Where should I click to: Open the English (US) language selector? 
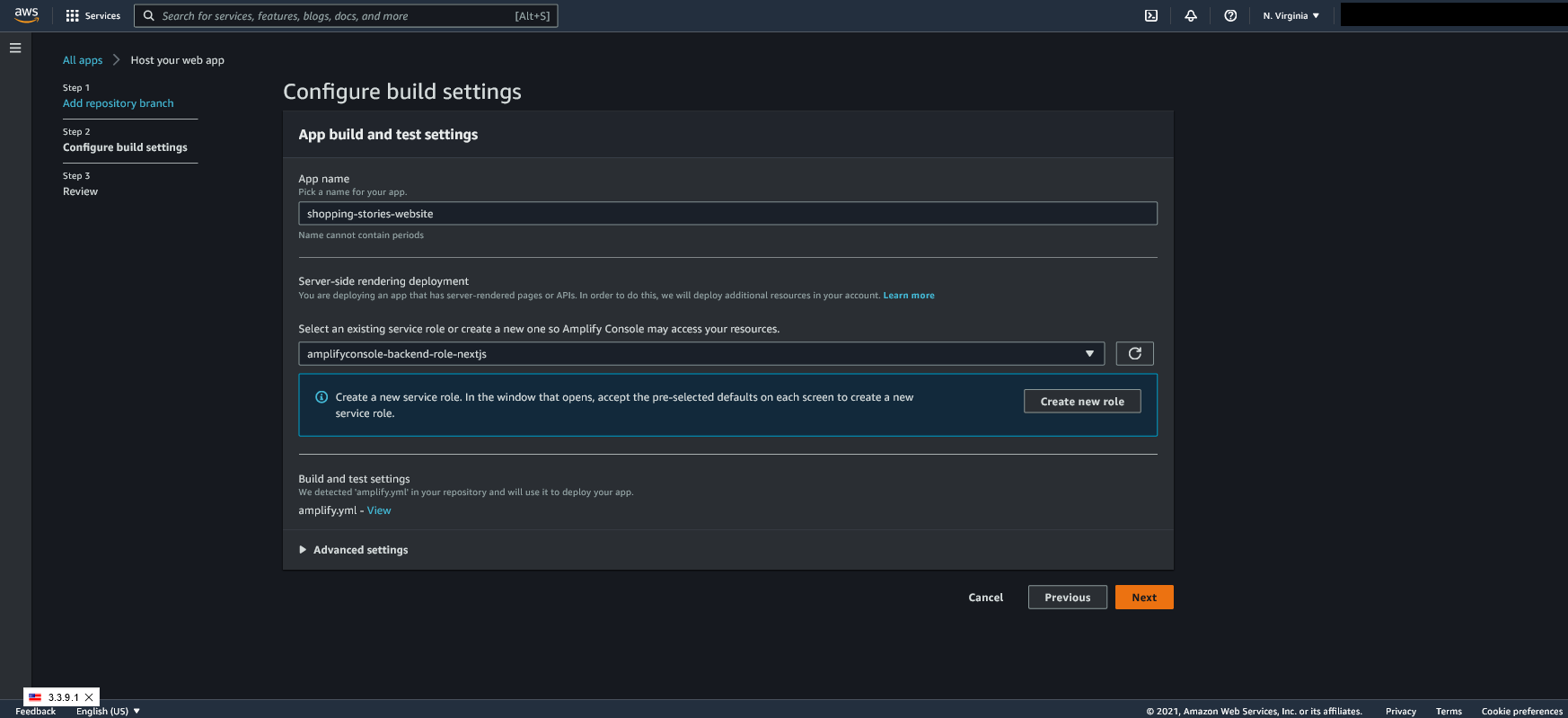(x=108, y=711)
